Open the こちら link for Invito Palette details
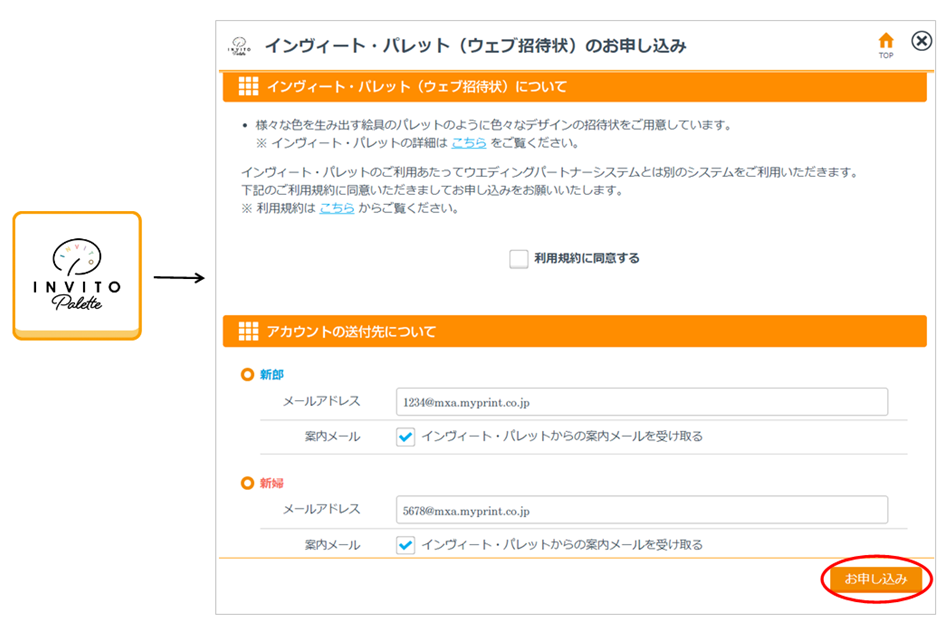950x633 pixels. point(469,143)
